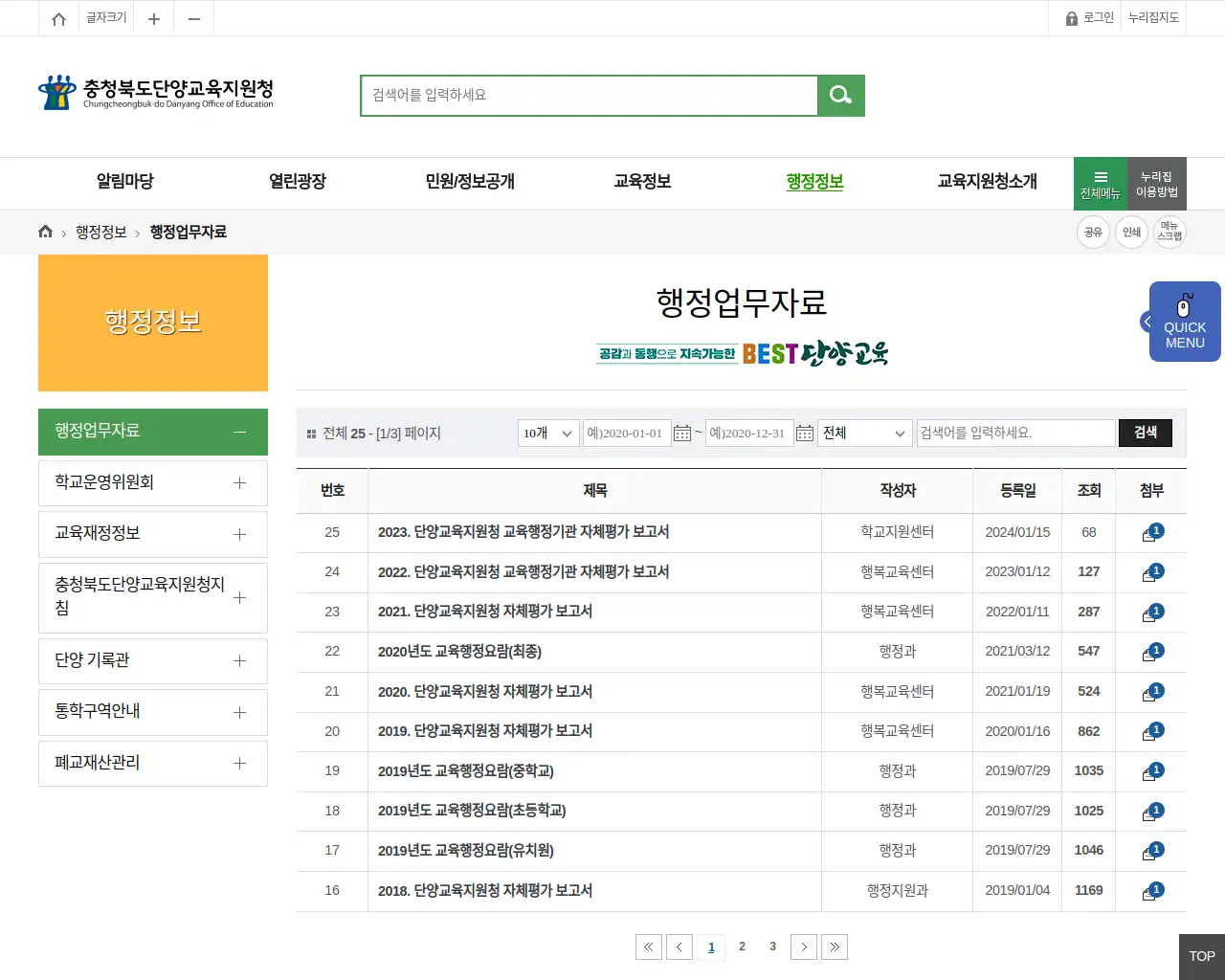This screenshot has height=980, width=1225.
Task: Open the QUICK MENU panel
Action: coord(1184,322)
